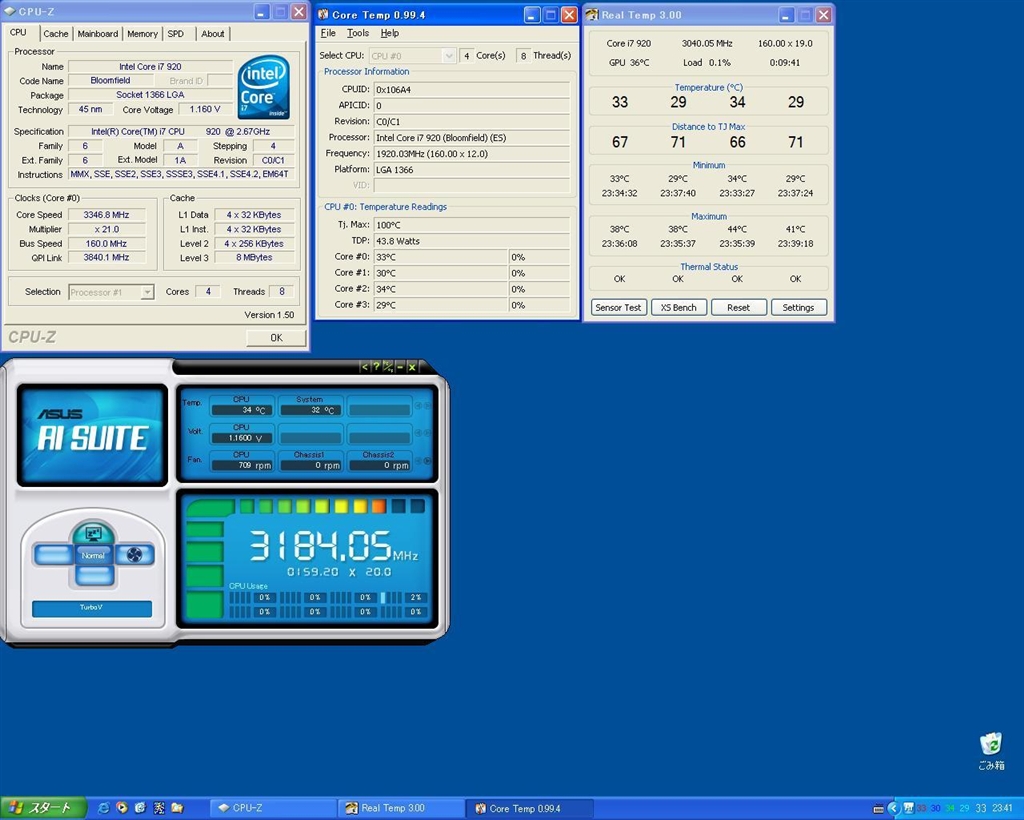Launch Internet Explorer from the quick launch bar
Viewport: 1024px width, 820px height.
(x=103, y=808)
